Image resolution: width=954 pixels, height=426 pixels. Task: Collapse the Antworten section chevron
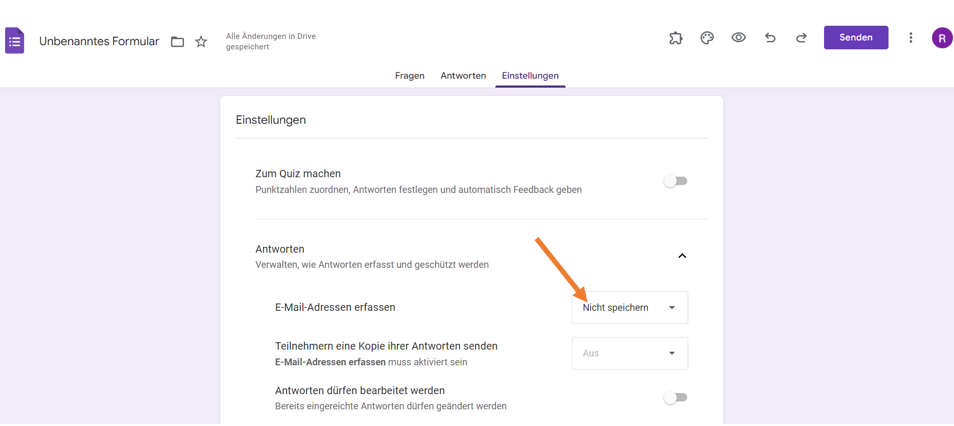[x=682, y=256]
